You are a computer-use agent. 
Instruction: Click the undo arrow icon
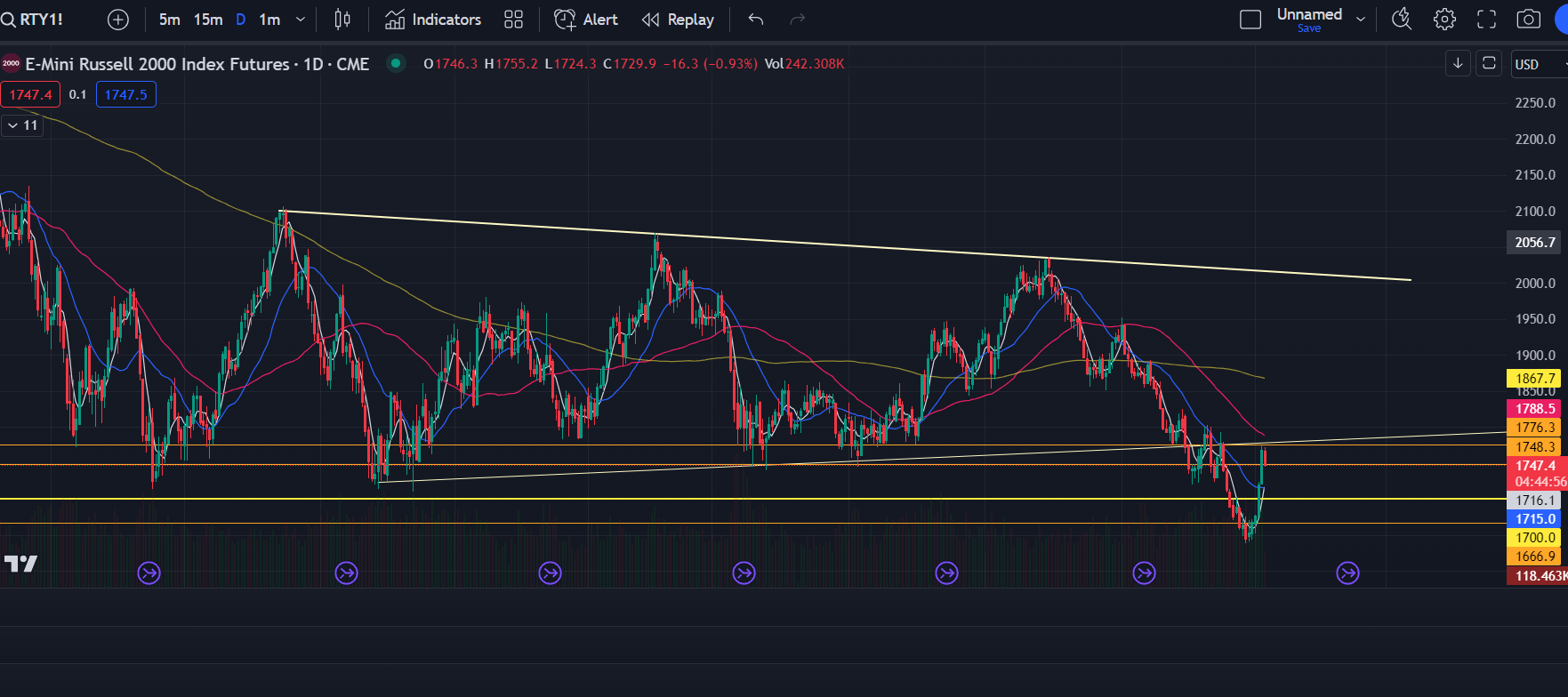[756, 20]
